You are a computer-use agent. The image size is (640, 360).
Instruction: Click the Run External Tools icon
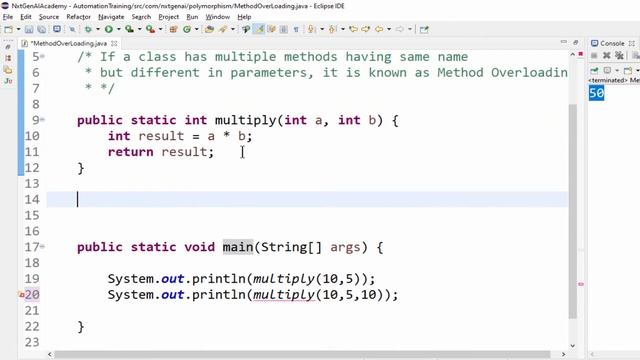point(150,29)
